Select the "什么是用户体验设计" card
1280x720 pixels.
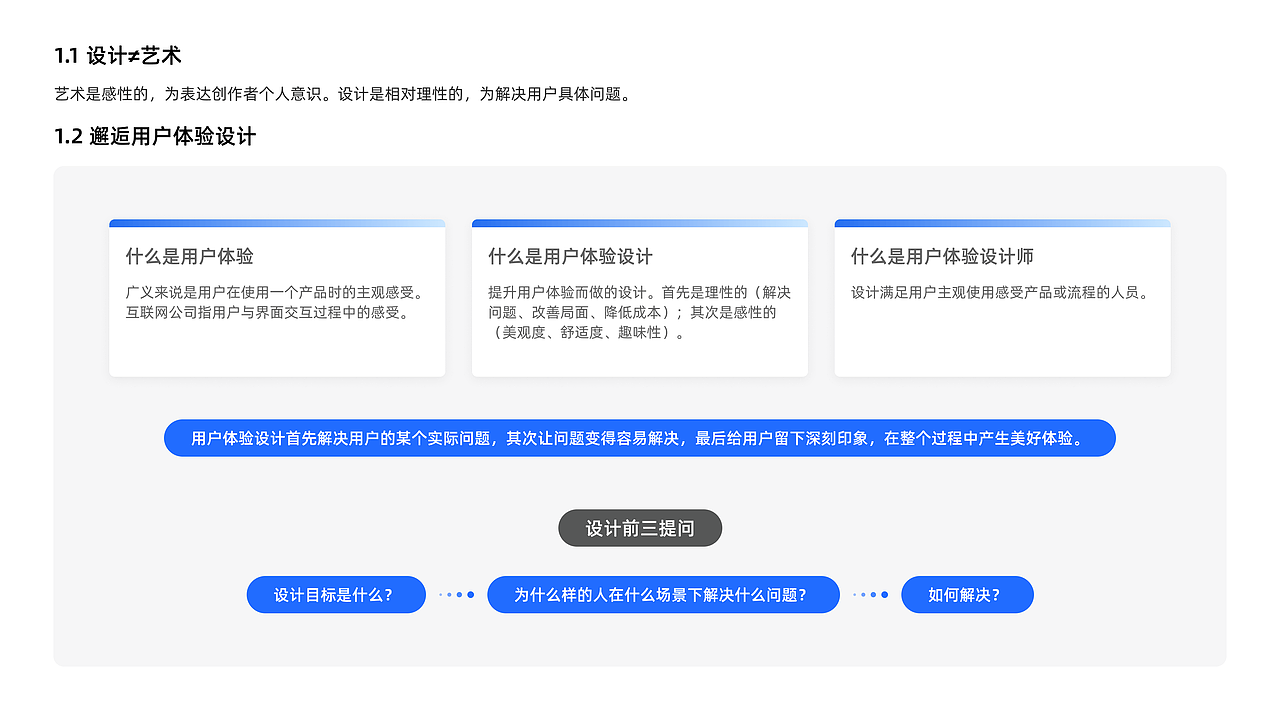pyautogui.click(x=640, y=300)
